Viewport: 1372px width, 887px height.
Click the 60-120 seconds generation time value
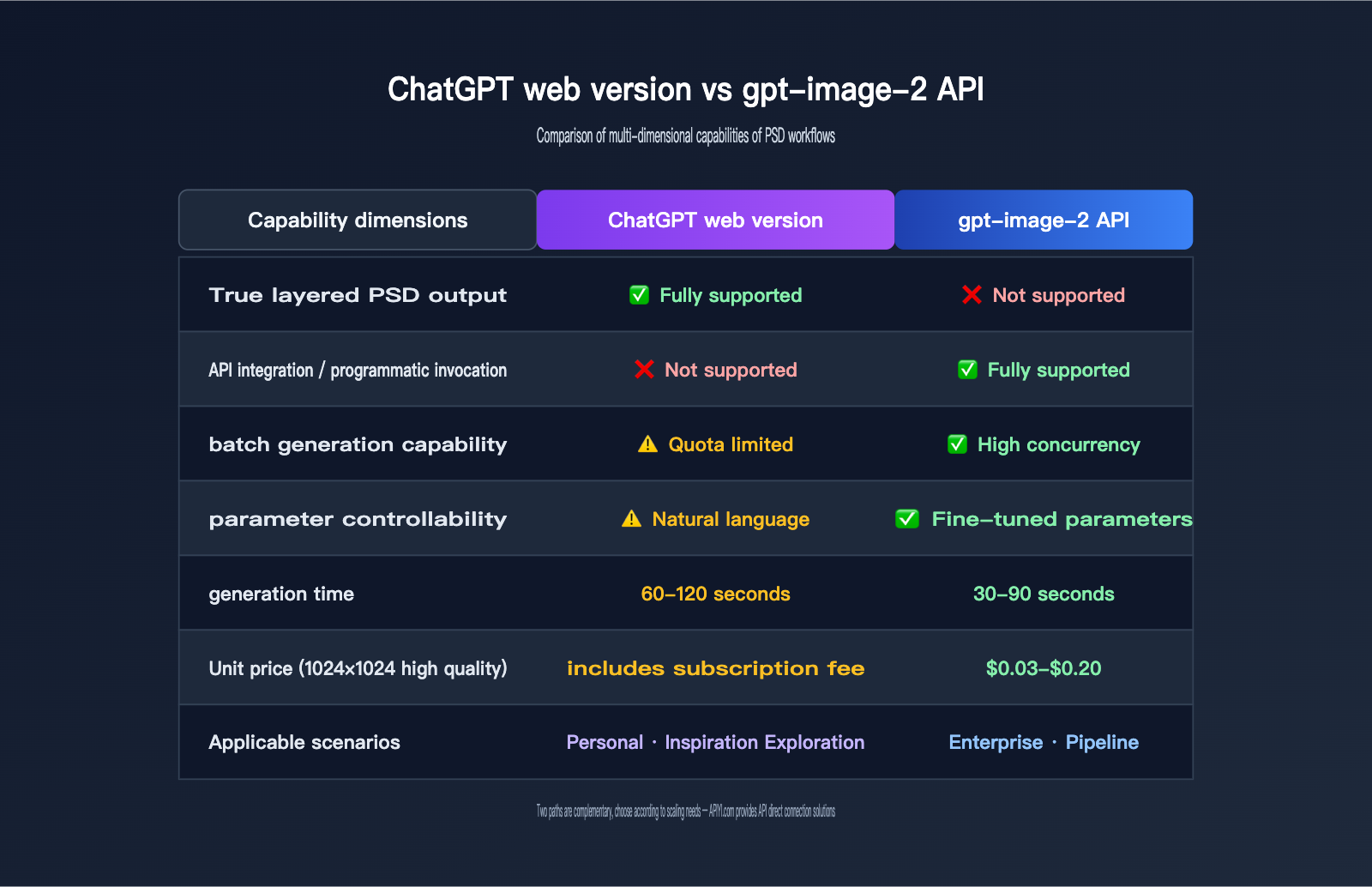[715, 594]
